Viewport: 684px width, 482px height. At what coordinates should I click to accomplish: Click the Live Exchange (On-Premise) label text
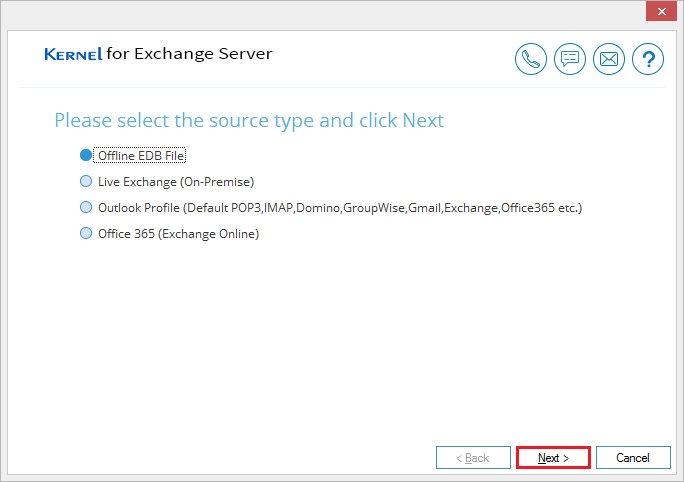[176, 182]
